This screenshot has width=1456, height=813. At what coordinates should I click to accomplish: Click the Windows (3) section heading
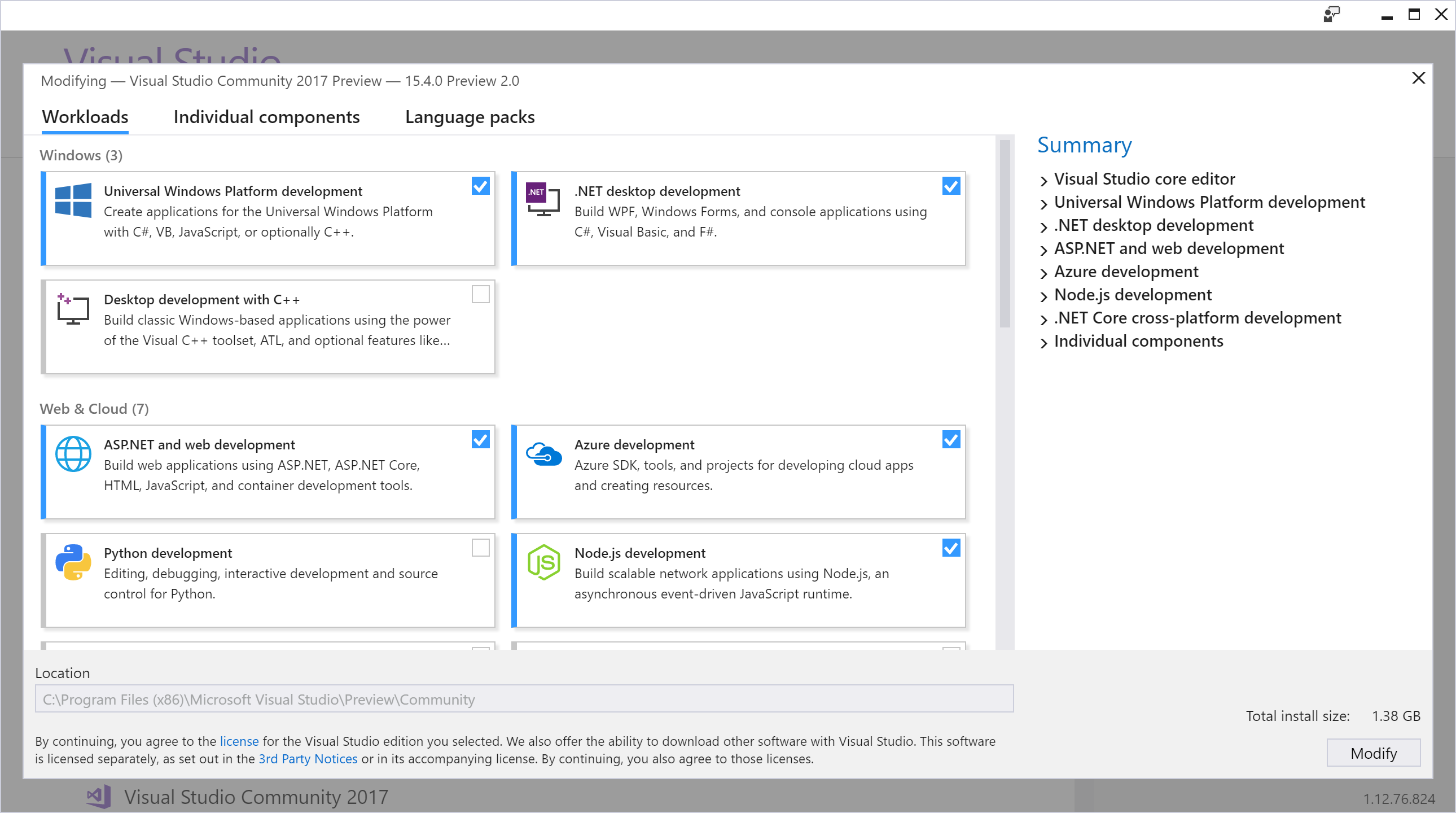pyautogui.click(x=81, y=155)
